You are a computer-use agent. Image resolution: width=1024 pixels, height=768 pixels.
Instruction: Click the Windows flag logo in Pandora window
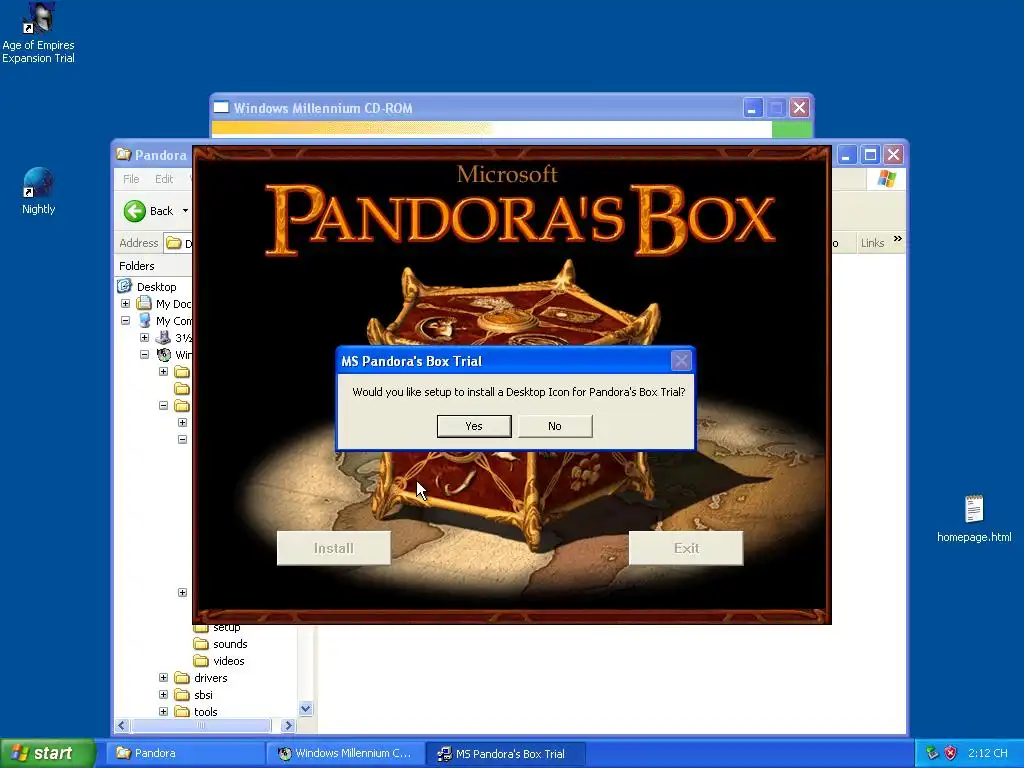pos(886,178)
